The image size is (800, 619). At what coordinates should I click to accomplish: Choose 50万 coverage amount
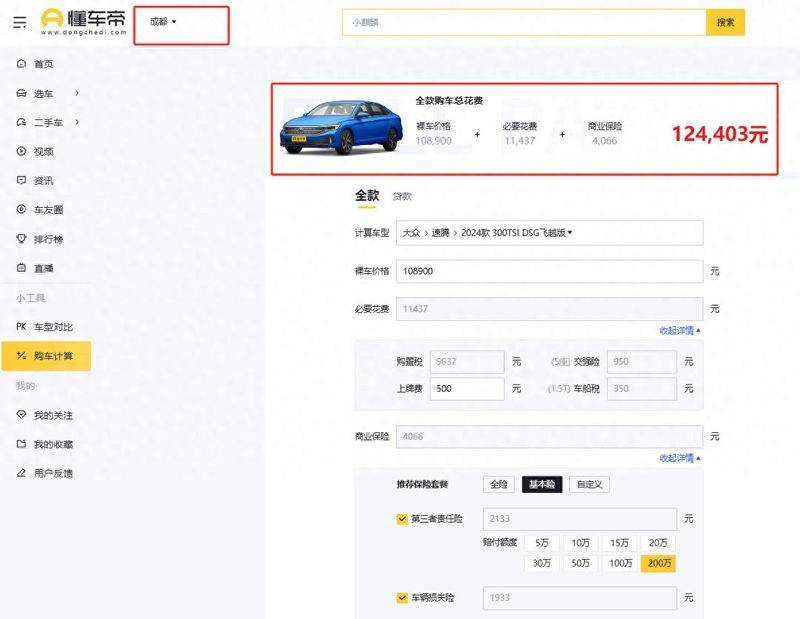point(581,563)
